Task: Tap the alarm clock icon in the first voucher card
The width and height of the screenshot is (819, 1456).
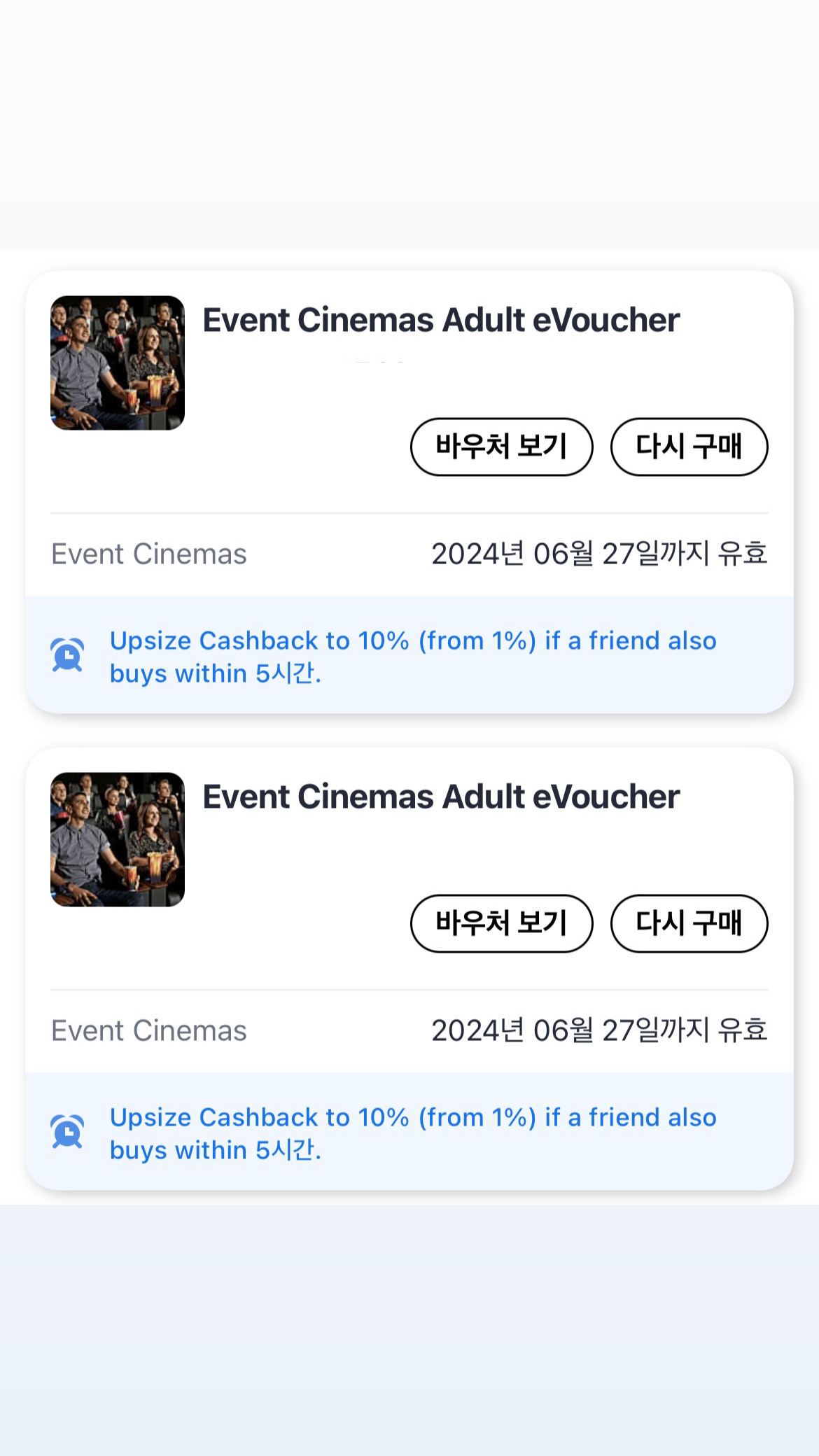Action: point(67,655)
